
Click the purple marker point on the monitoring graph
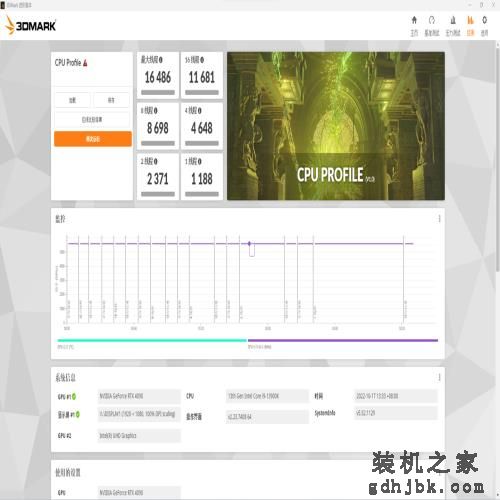(249, 244)
